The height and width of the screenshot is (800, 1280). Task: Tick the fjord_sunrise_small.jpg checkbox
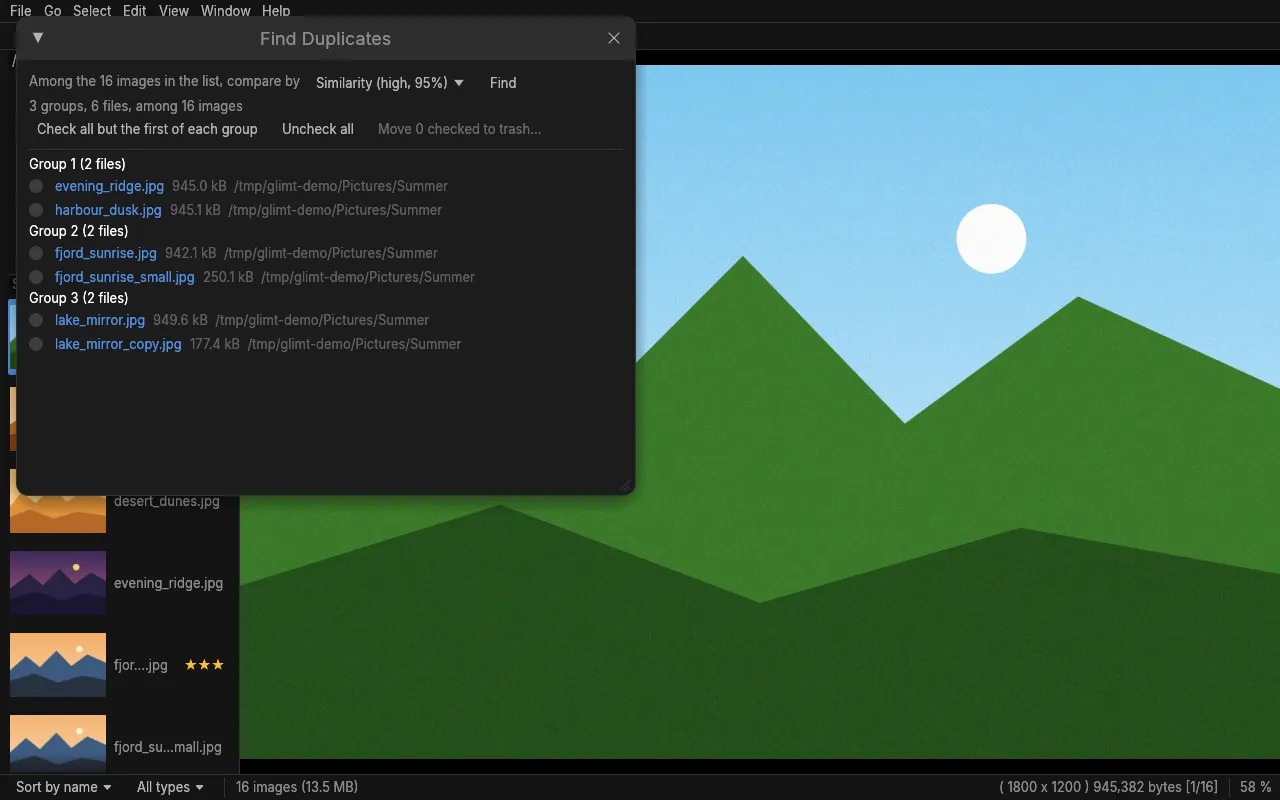coord(36,277)
